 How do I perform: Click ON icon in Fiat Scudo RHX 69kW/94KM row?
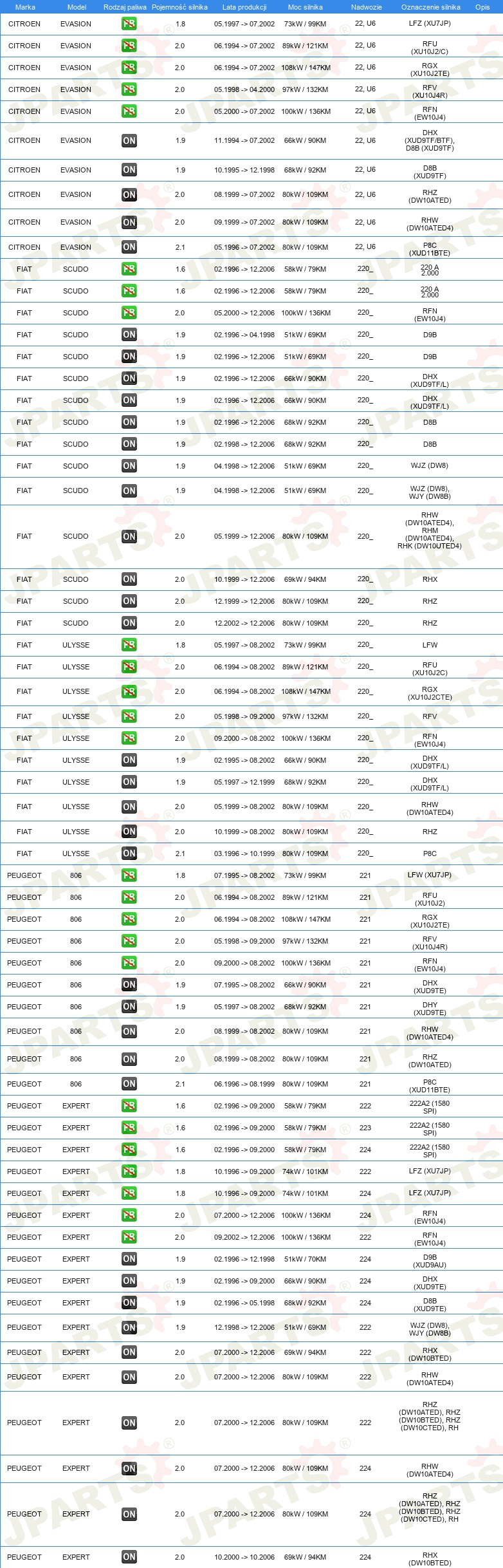tap(129, 579)
